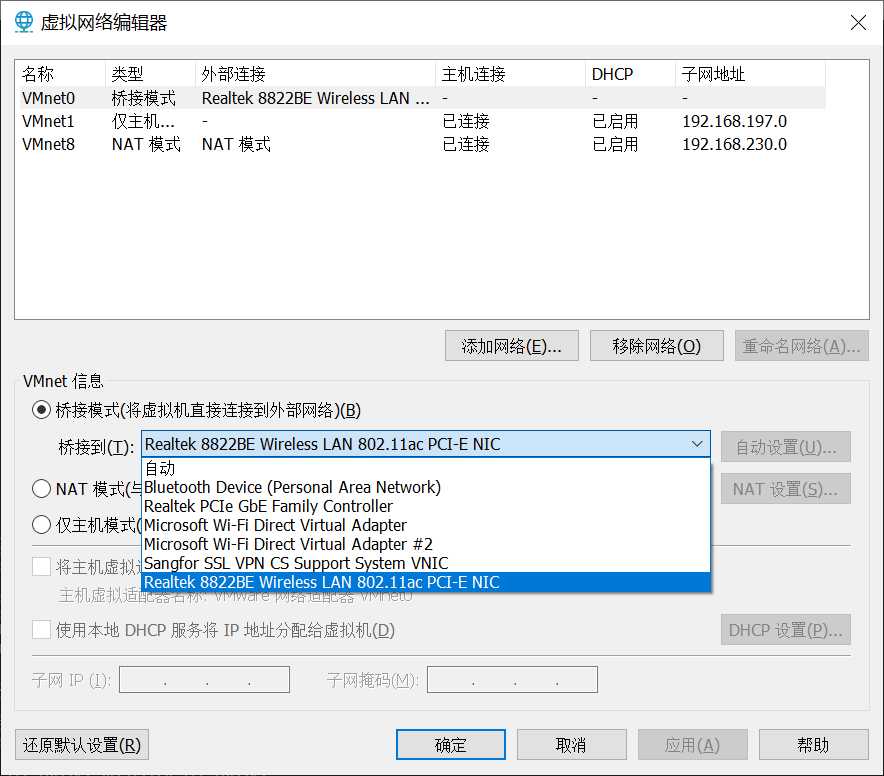Viewport: 884px width, 776px height.
Task: Click the 子网掩码 input field
Action: point(512,680)
